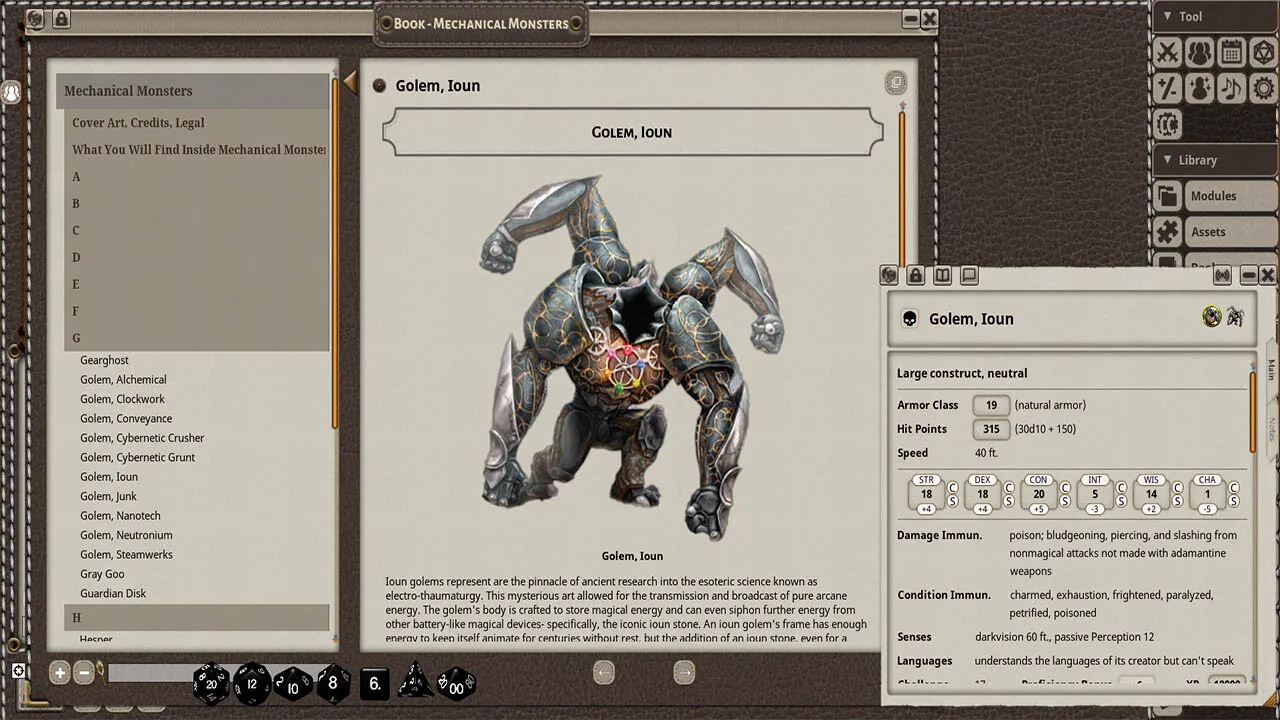Image resolution: width=1280 pixels, height=720 pixels.
Task: Click the open-book icon on NPC sheet toolbar
Action: [x=941, y=275]
